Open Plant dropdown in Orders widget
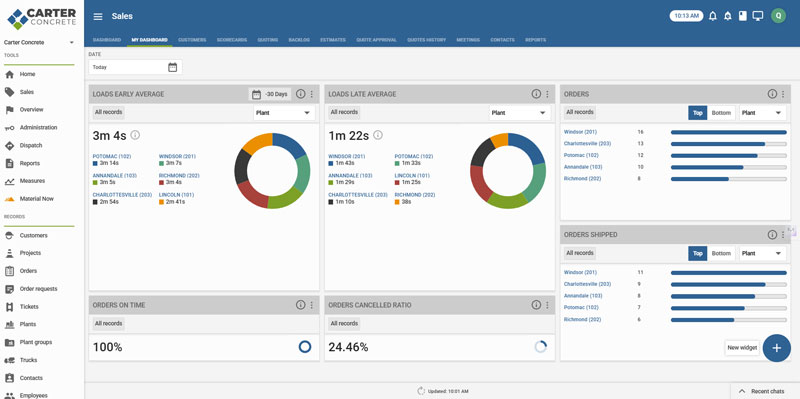The image size is (800, 399). (x=762, y=113)
